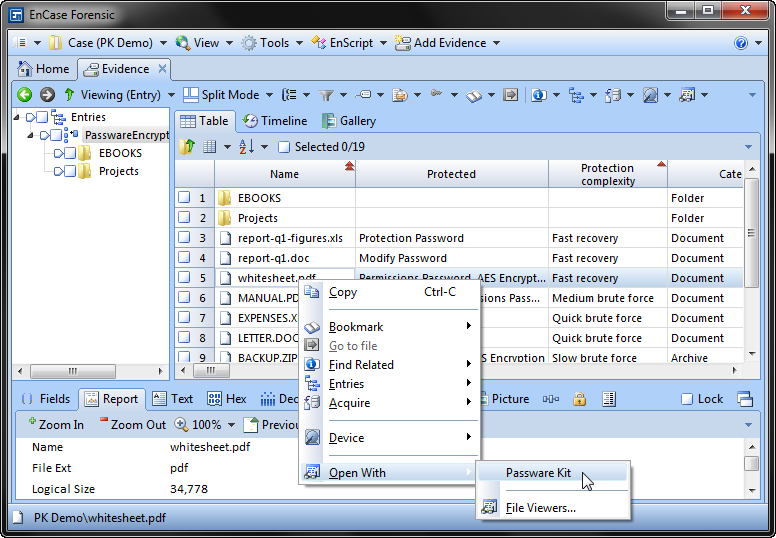Click the padlock icon in the lower pane
Image resolution: width=776 pixels, height=538 pixels.
pyautogui.click(x=580, y=399)
